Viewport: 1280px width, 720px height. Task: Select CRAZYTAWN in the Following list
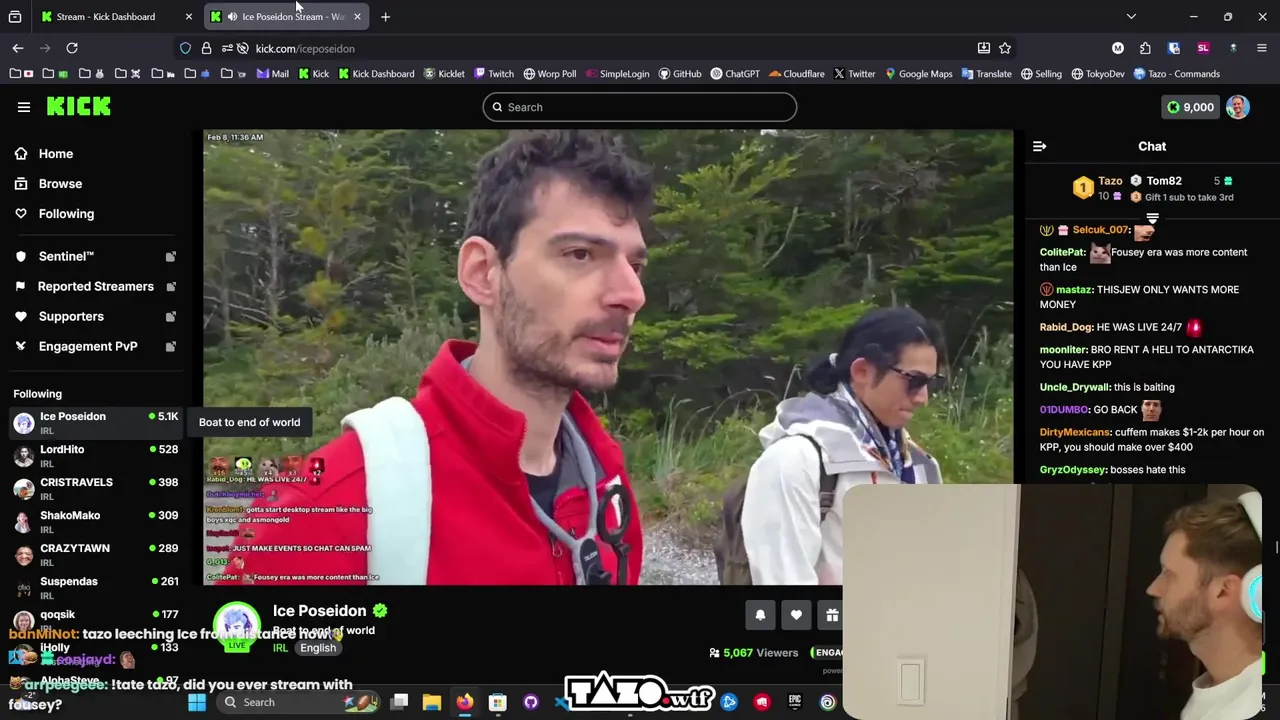95,555
